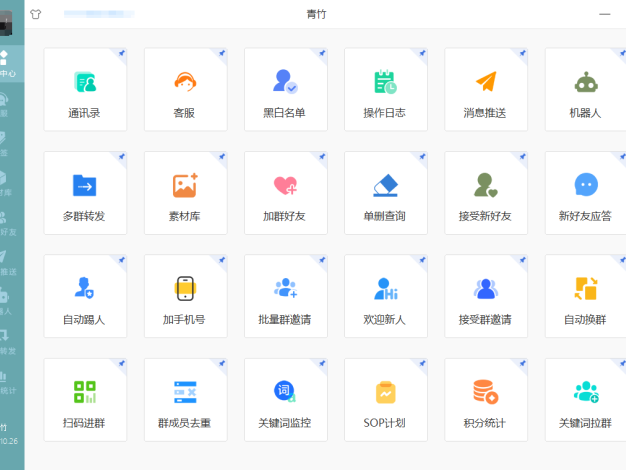Open the 通讯录 contacts tile
626x470 pixels.
pyautogui.click(x=85, y=89)
